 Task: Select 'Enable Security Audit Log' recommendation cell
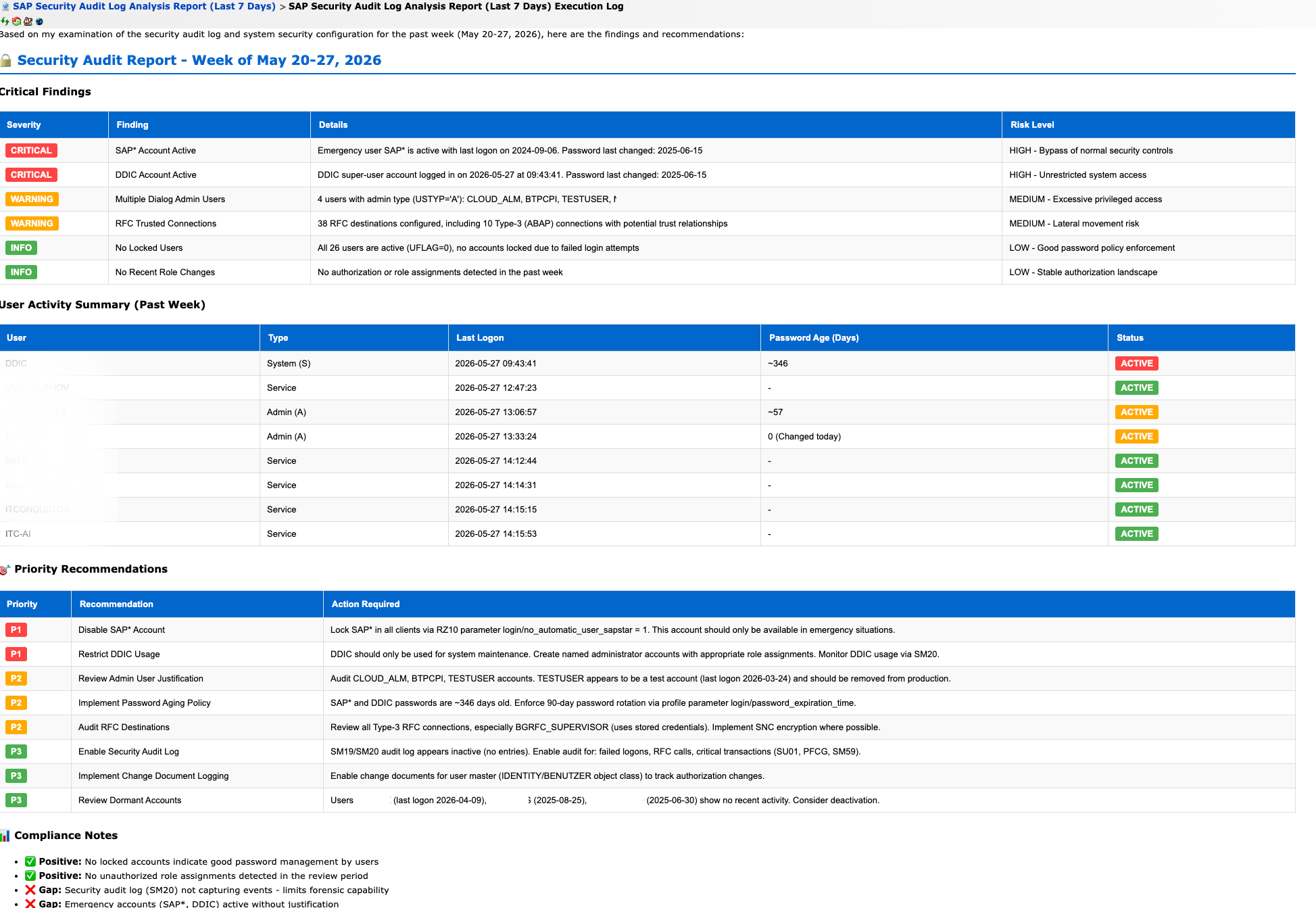pyautogui.click(x=197, y=752)
